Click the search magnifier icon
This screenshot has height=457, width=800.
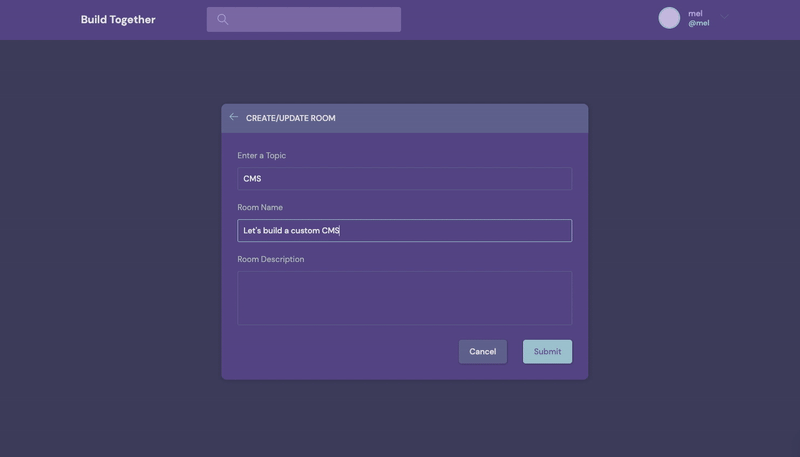pos(222,19)
